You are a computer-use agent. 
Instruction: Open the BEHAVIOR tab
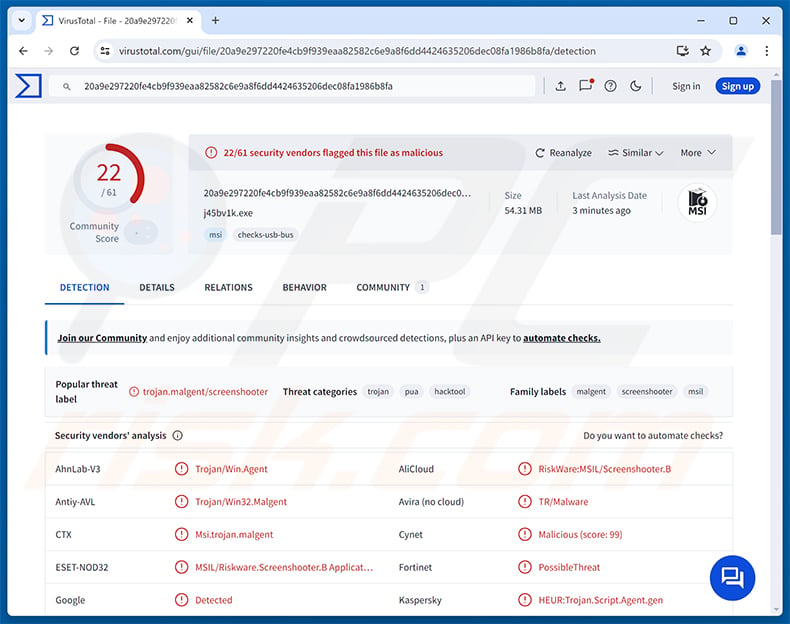tap(304, 288)
